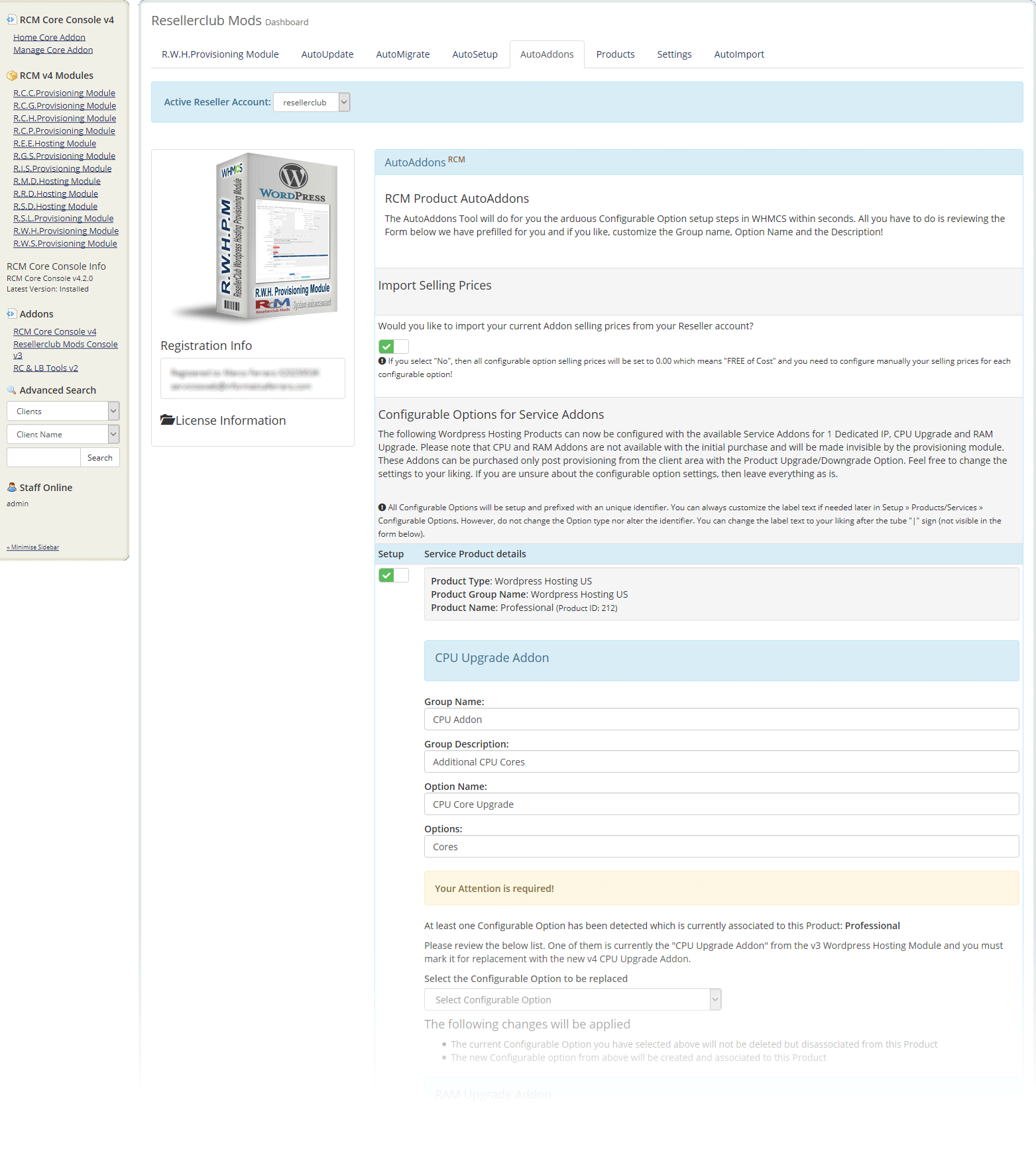Open RCM Core Console v4 addon link
This screenshot has width=1036, height=1163.
click(x=54, y=332)
